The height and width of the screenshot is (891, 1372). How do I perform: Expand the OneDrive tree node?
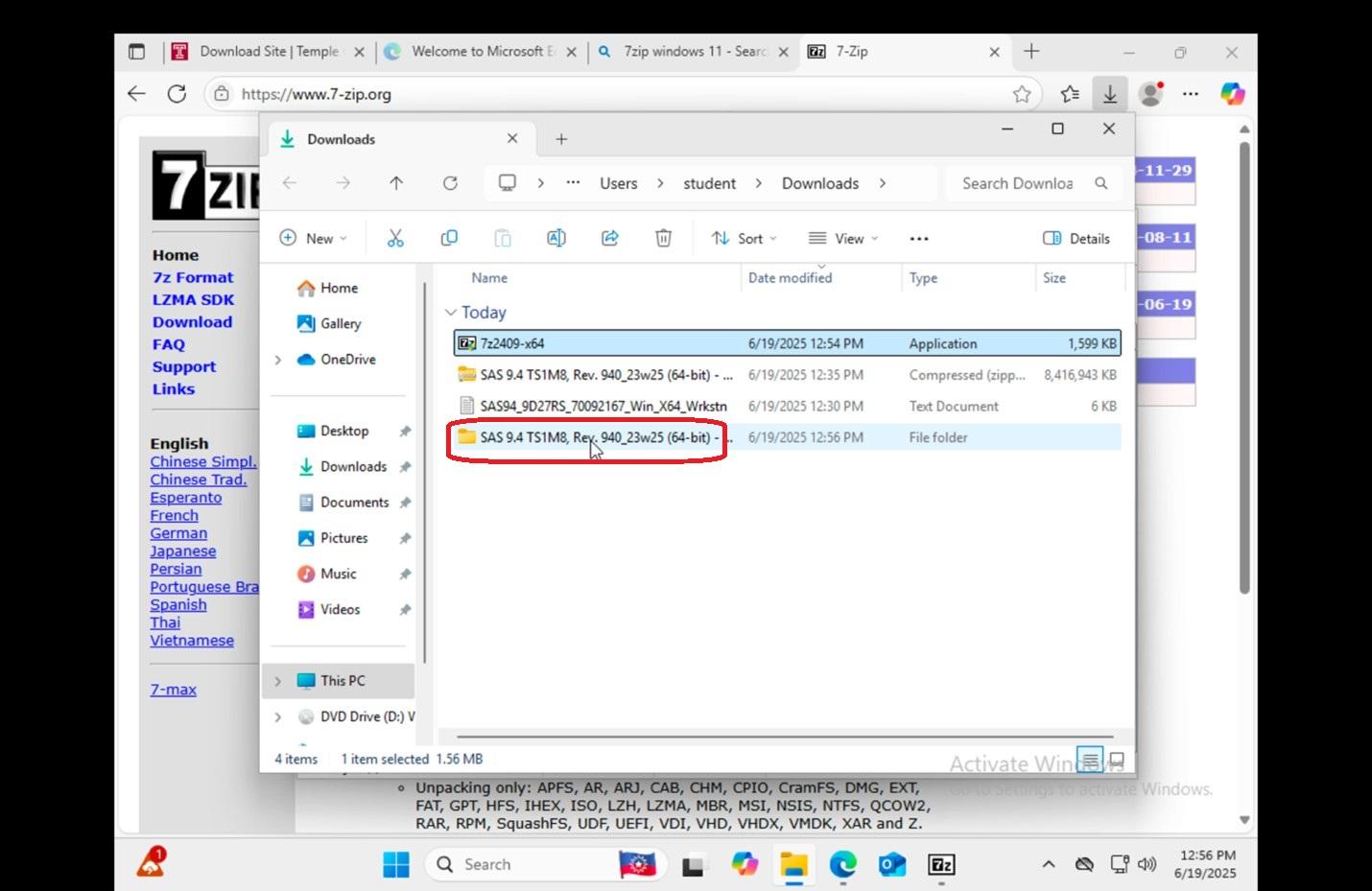pos(278,360)
